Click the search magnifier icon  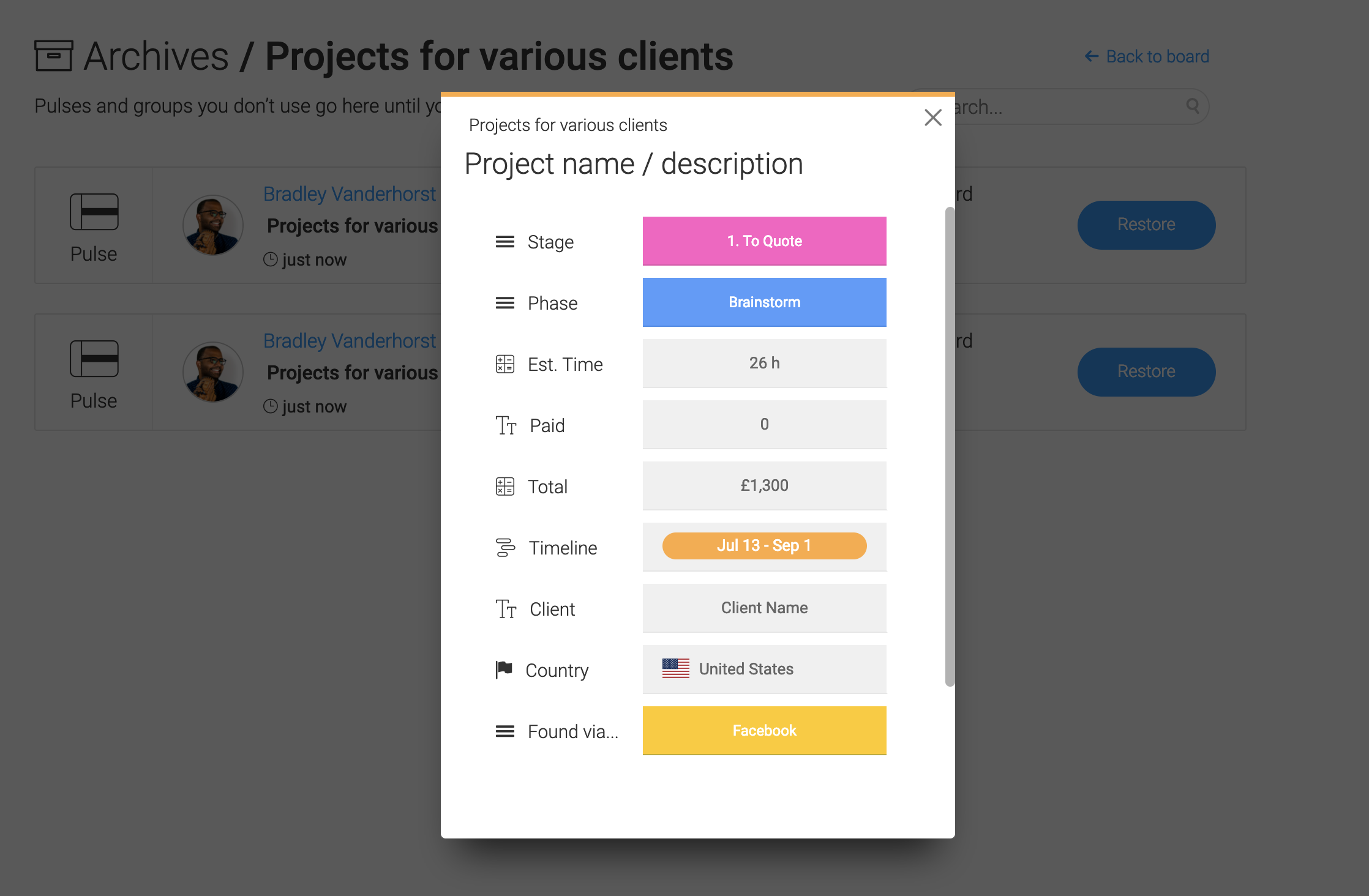1192,106
